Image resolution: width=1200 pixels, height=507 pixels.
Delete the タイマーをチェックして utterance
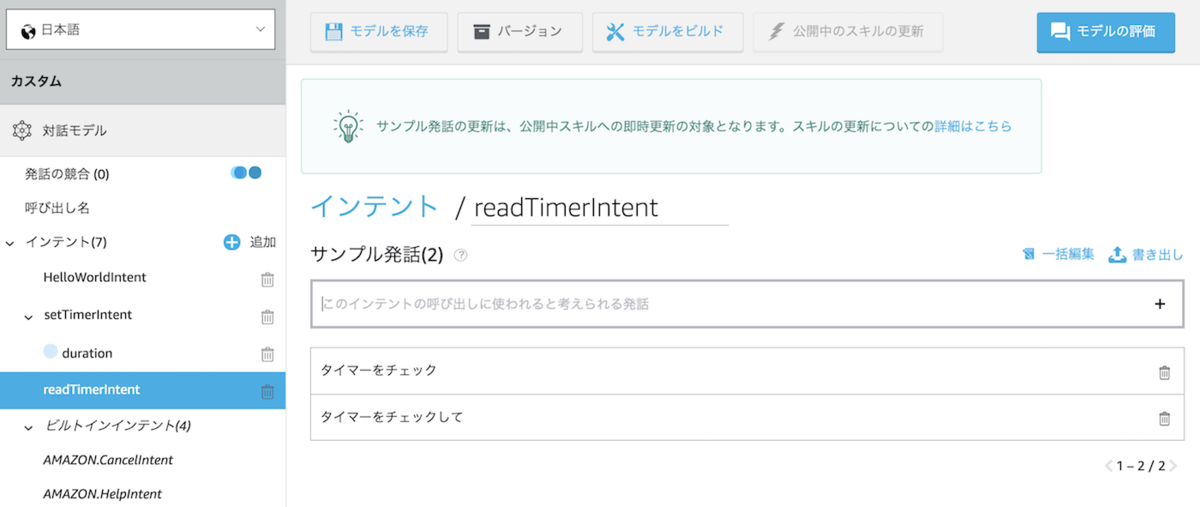pos(1164,419)
